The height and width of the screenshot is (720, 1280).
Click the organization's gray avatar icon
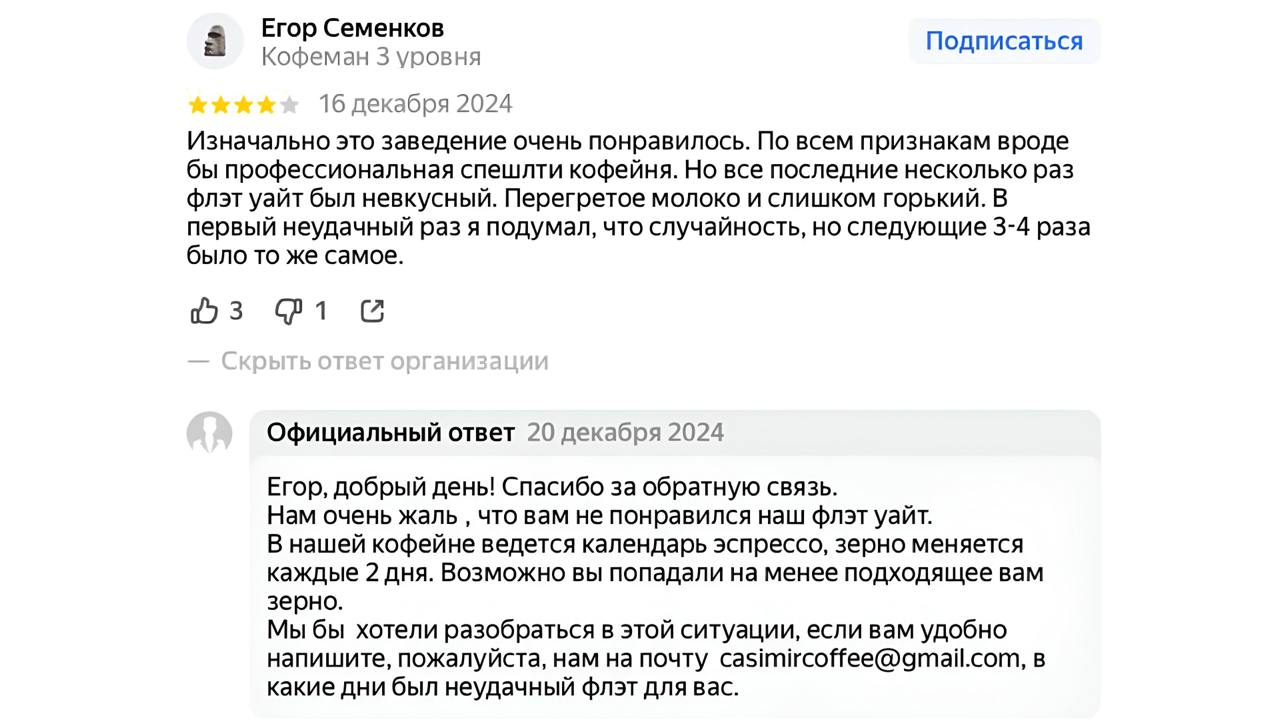(x=210, y=434)
